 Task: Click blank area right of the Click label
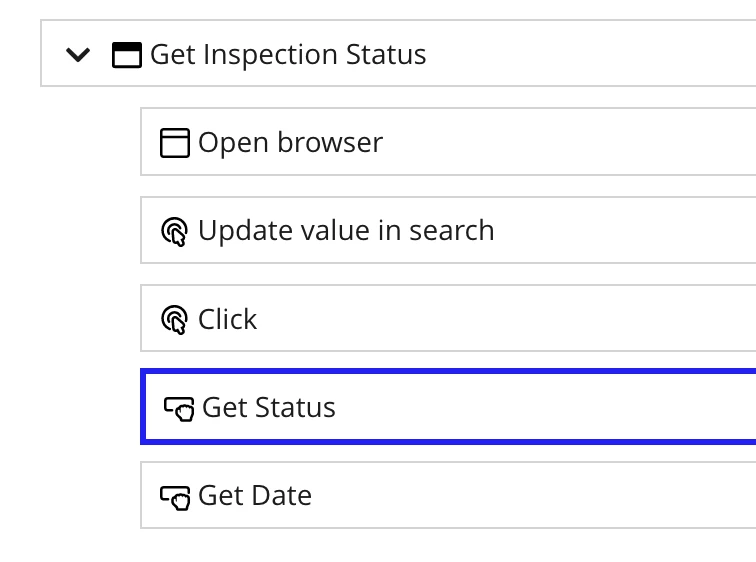[506, 318]
